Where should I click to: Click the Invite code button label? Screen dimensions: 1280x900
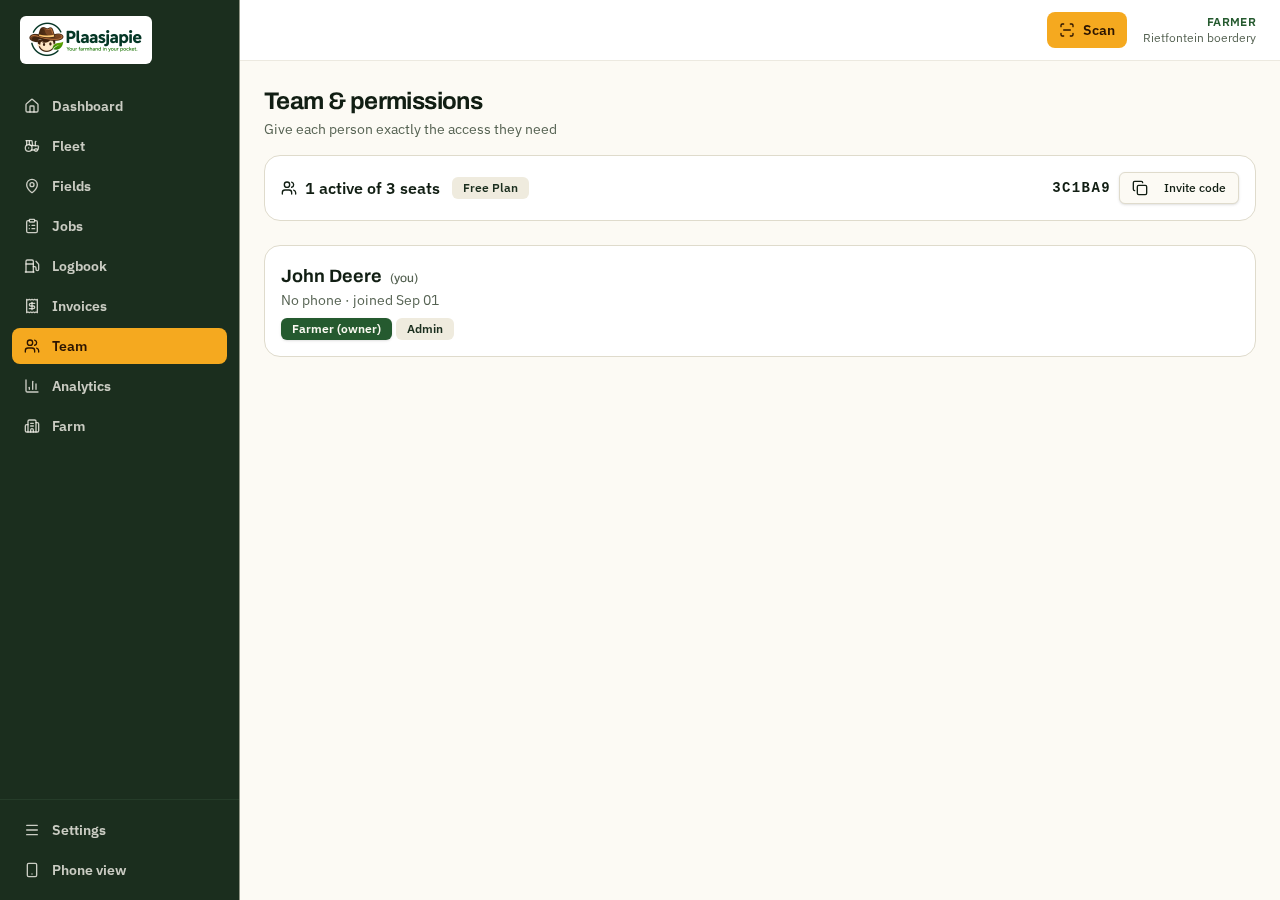pyautogui.click(x=1194, y=188)
